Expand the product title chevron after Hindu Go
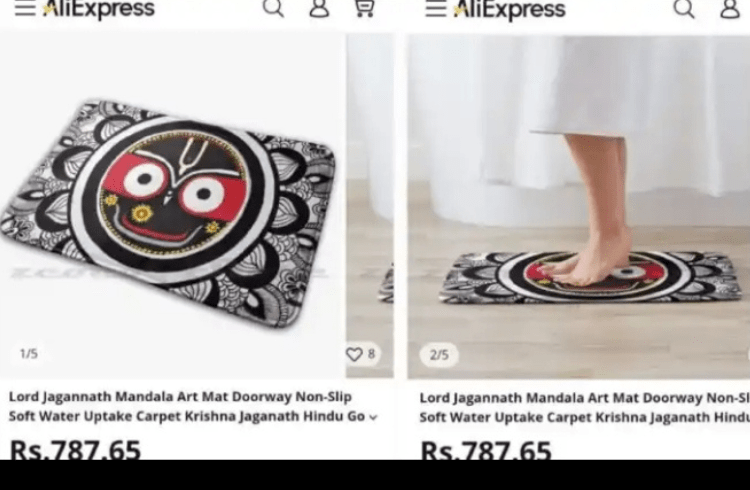The width and height of the screenshot is (750, 490). (374, 417)
